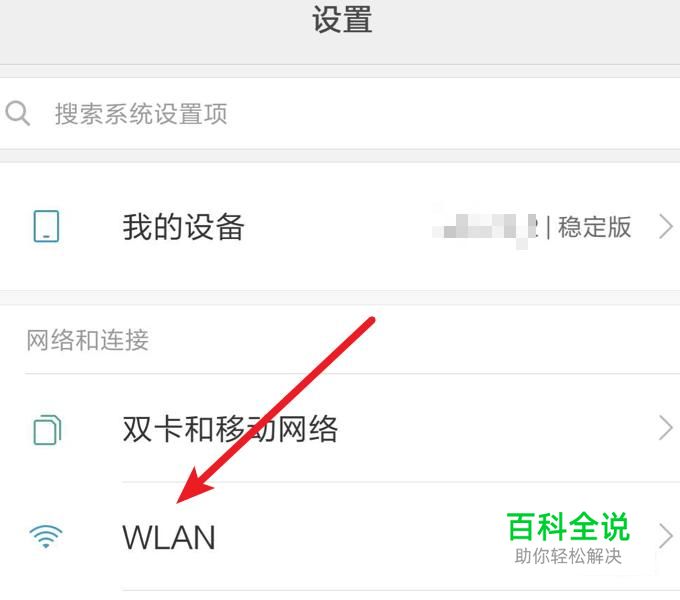Tap the 设置 page title
This screenshot has width=680, height=600.
click(x=342, y=20)
